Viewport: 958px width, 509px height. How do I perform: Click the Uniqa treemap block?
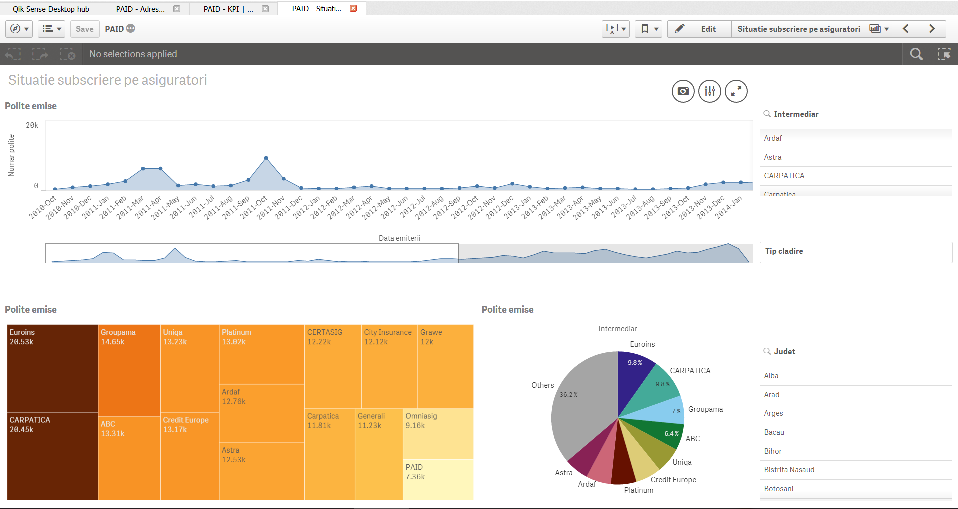189,369
